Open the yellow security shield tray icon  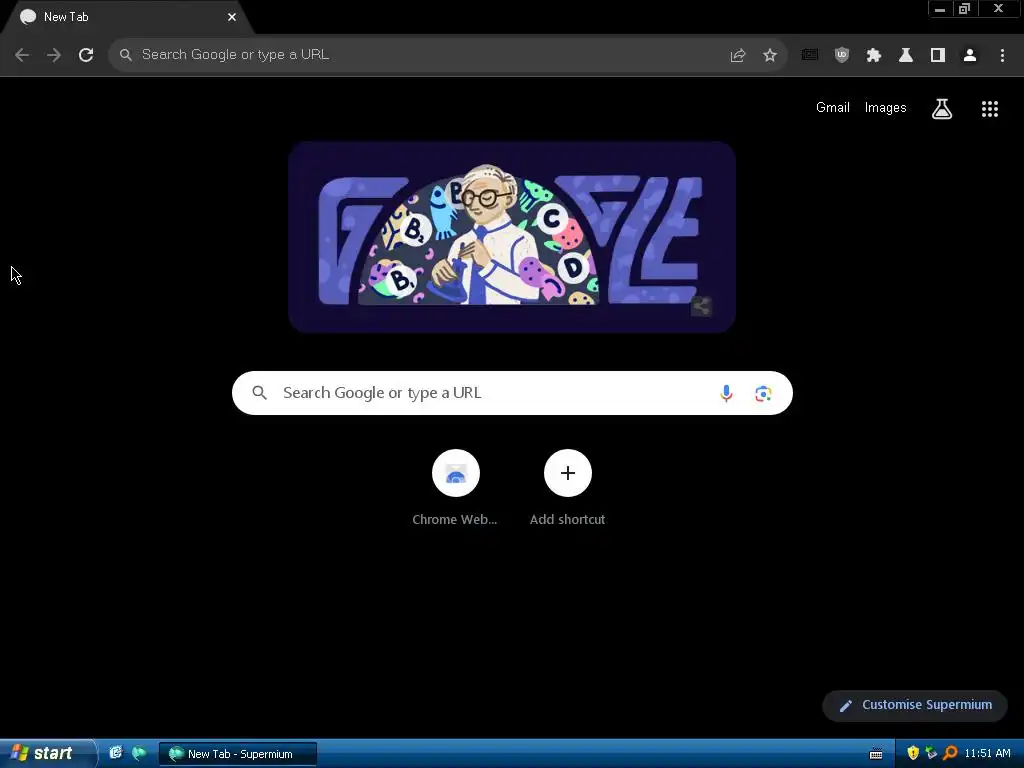tap(913, 753)
